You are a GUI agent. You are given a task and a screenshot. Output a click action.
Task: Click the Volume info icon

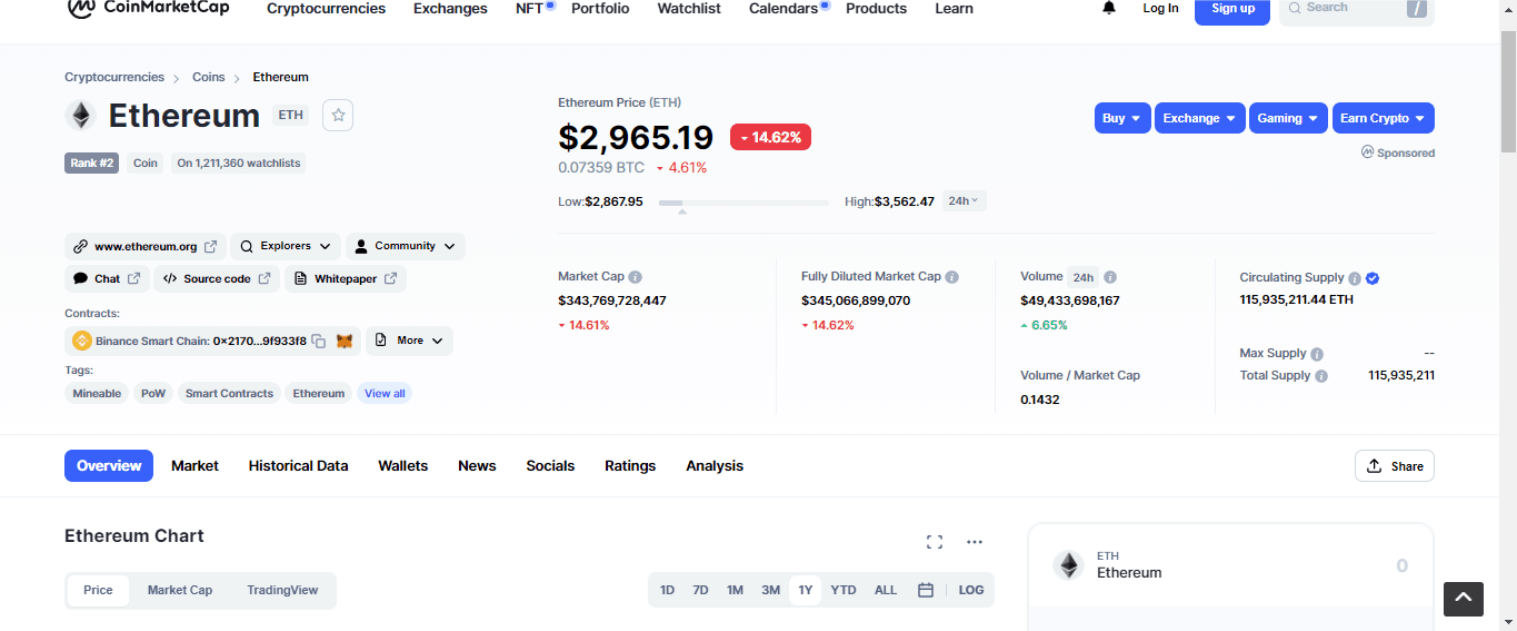(x=1110, y=277)
